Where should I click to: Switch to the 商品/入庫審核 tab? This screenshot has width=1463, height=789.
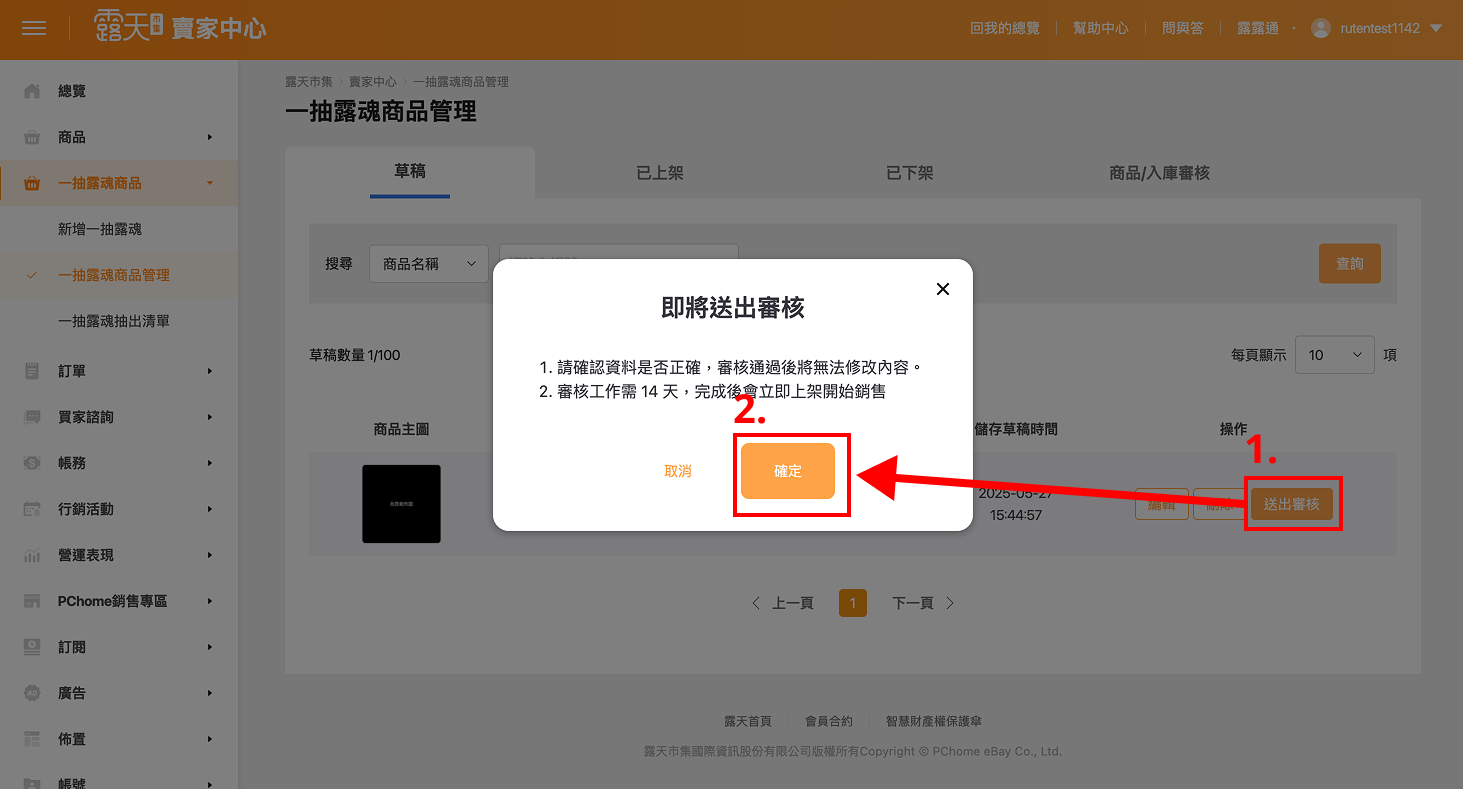(1159, 173)
